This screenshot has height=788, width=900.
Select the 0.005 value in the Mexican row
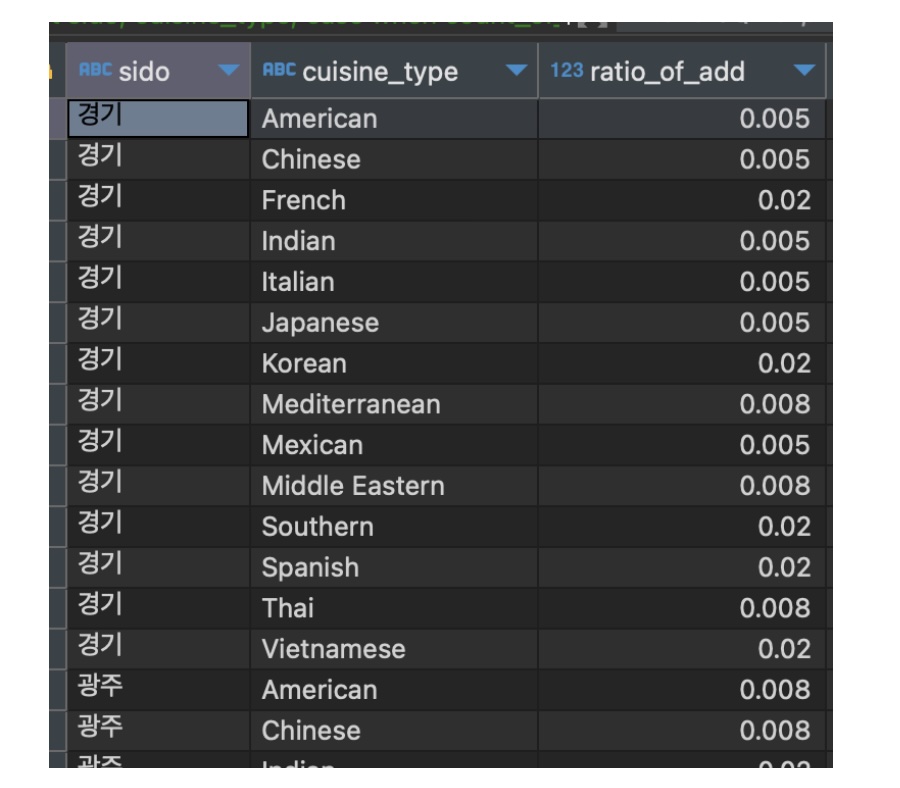point(682,445)
